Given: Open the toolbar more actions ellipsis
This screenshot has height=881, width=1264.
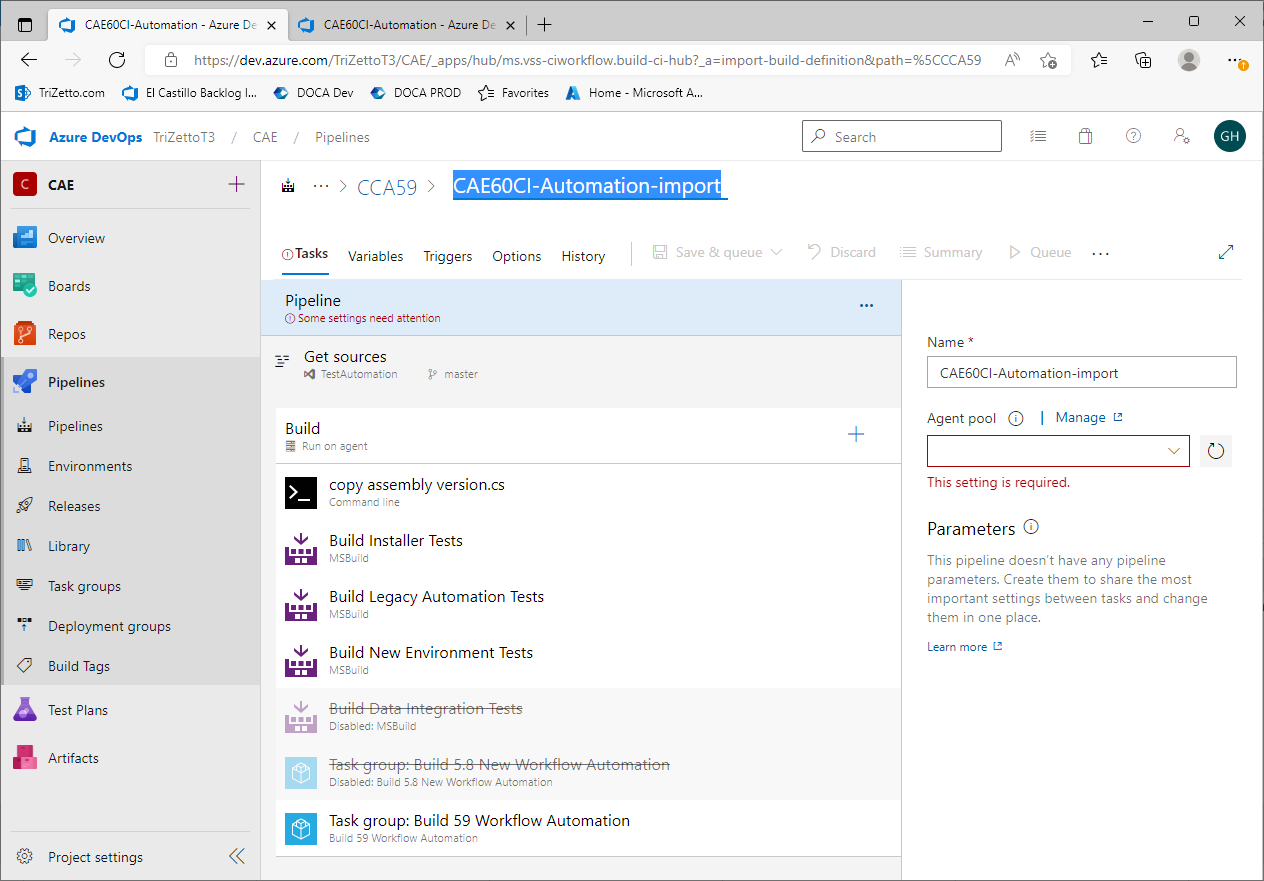Looking at the screenshot, I should (x=1101, y=254).
